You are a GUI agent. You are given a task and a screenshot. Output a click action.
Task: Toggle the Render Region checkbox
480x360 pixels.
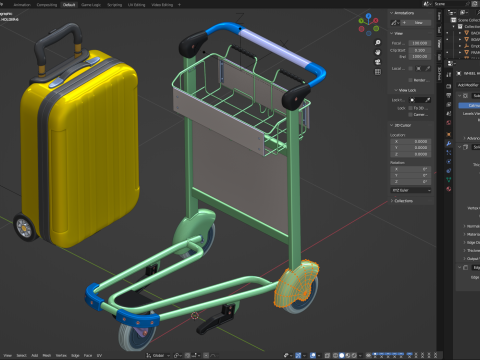pyautogui.click(x=411, y=80)
